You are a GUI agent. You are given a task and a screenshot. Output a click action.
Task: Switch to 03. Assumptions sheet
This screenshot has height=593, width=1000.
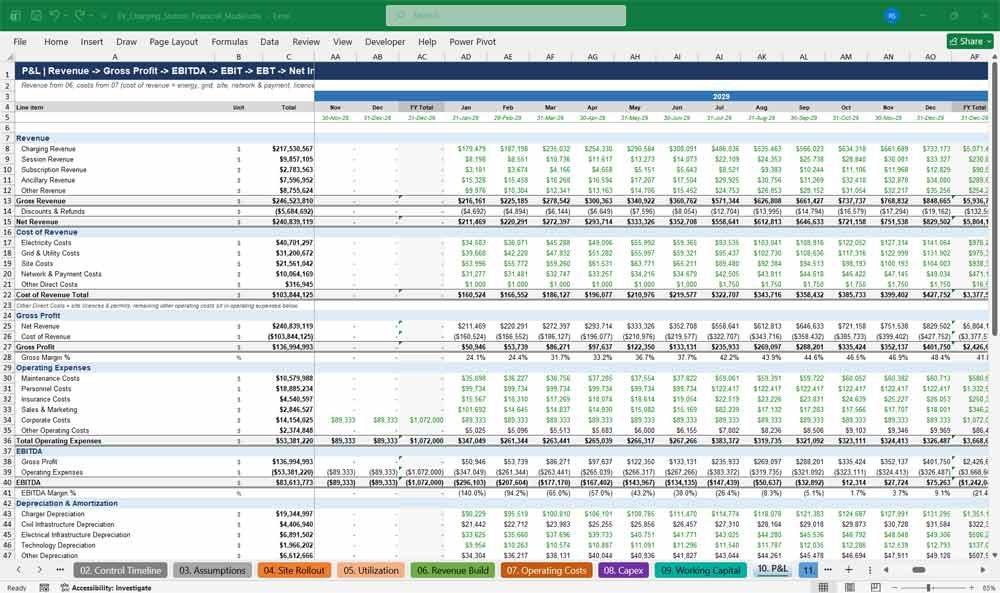coord(212,570)
